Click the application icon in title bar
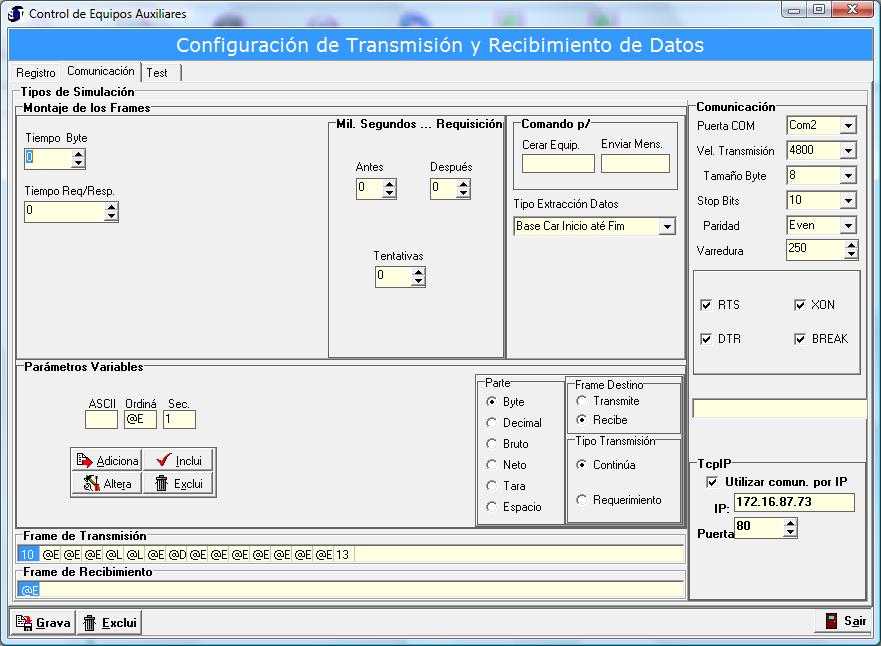Screen dimensions: 881x646 16,14
